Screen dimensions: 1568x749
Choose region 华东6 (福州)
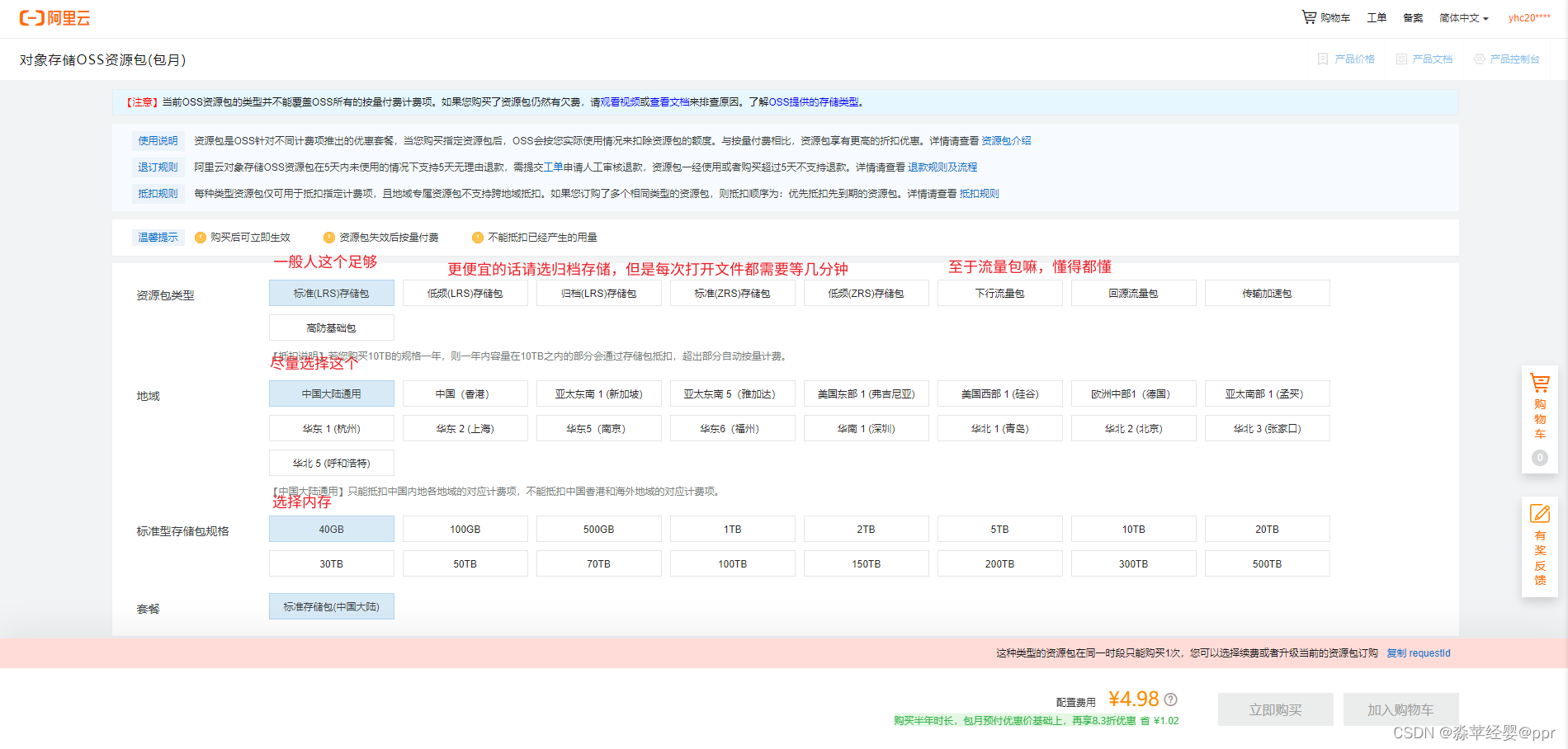[x=733, y=428]
